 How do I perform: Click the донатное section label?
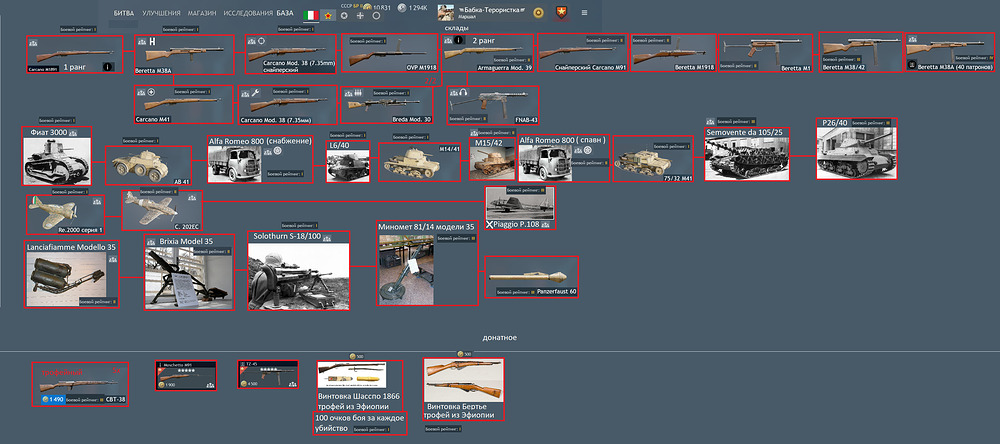coord(499,337)
